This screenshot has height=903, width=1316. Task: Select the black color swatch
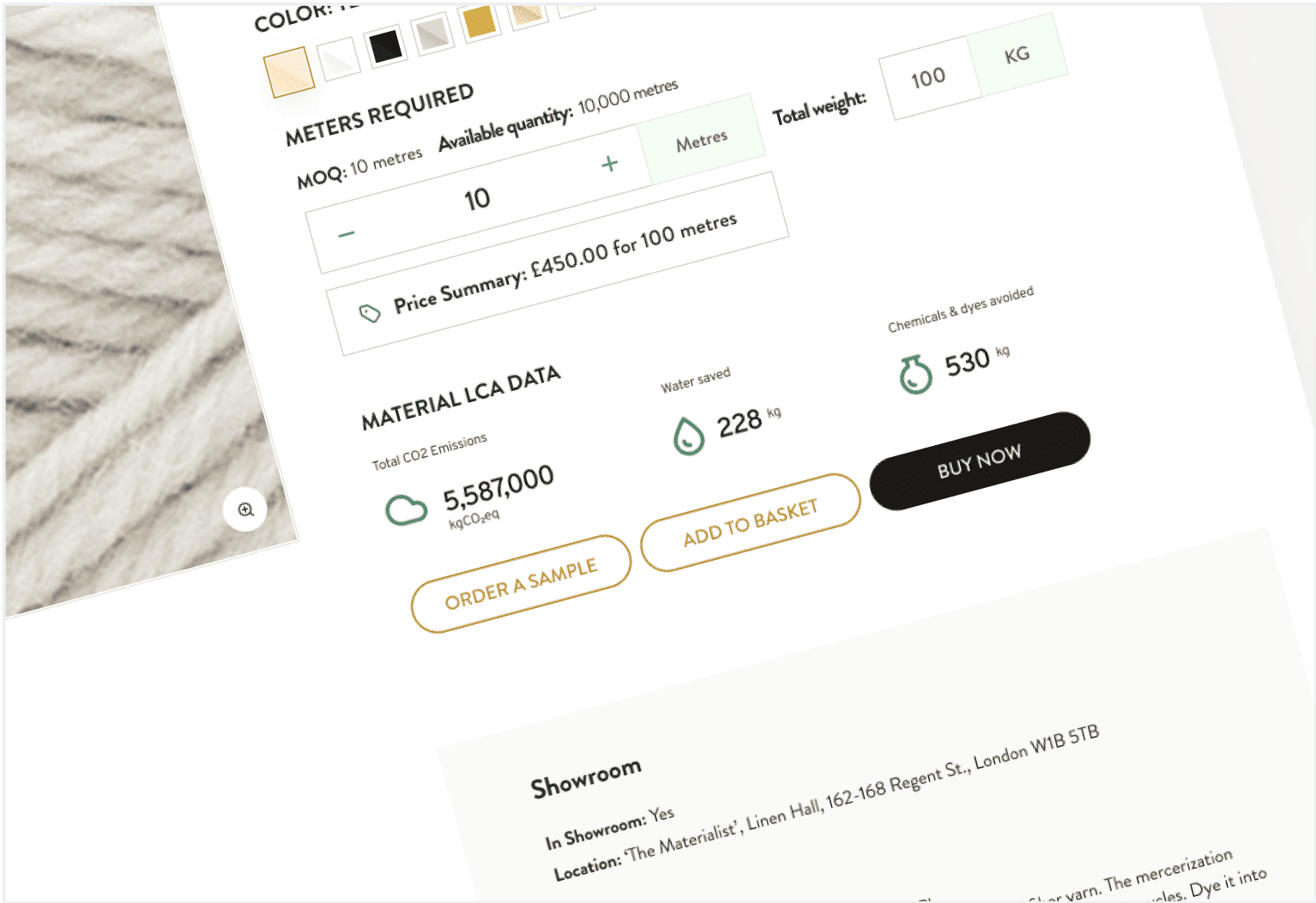(x=385, y=45)
